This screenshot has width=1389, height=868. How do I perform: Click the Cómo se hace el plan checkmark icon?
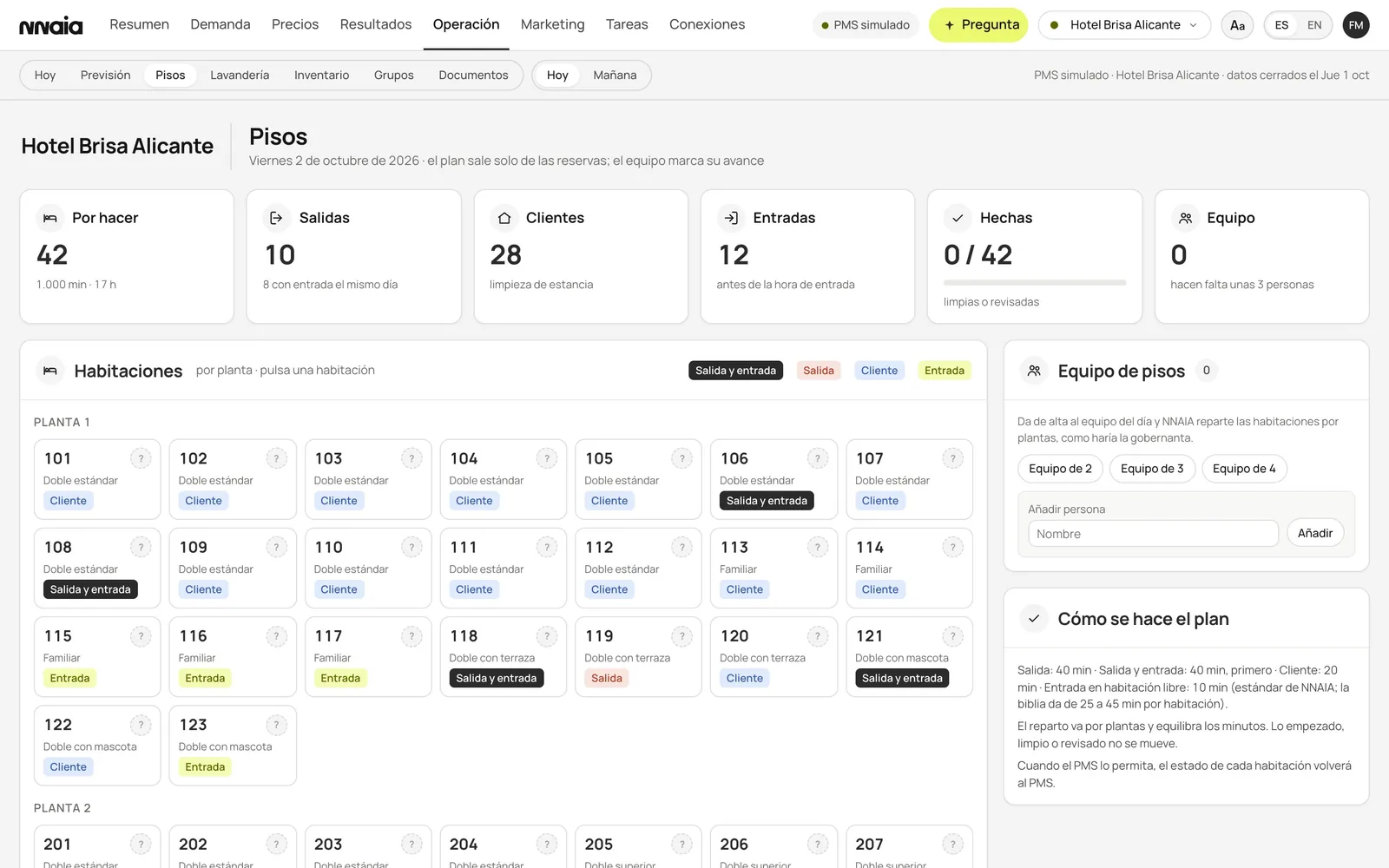tap(1034, 619)
